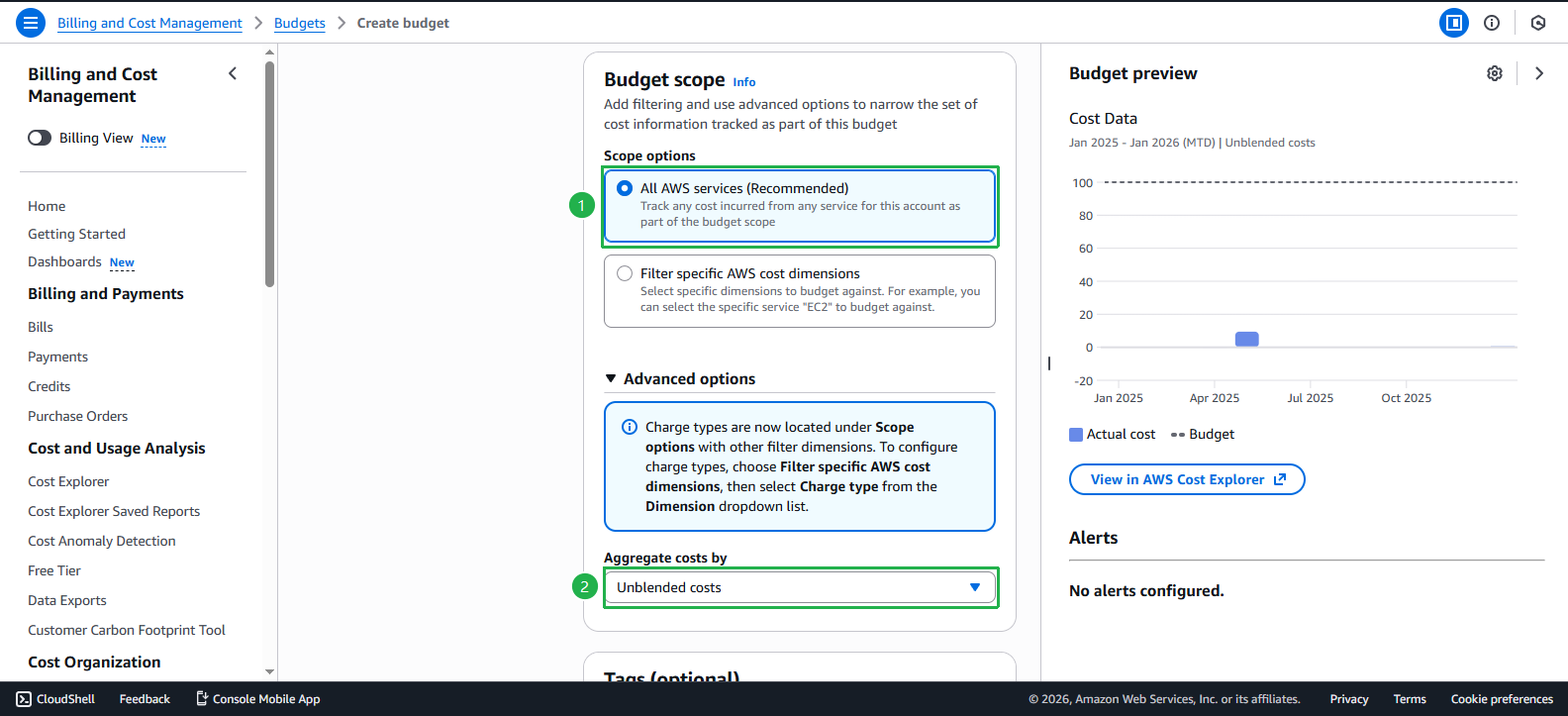
Task: Collapse the Billing and Cost Management sidebar
Action: point(233,73)
